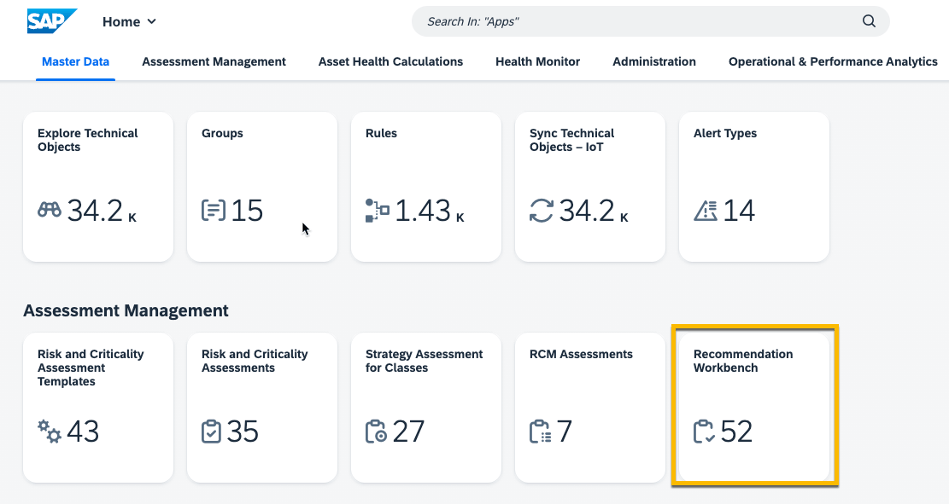
Task: Open Sync Technical Objects – IoT title
Action: coord(572,140)
